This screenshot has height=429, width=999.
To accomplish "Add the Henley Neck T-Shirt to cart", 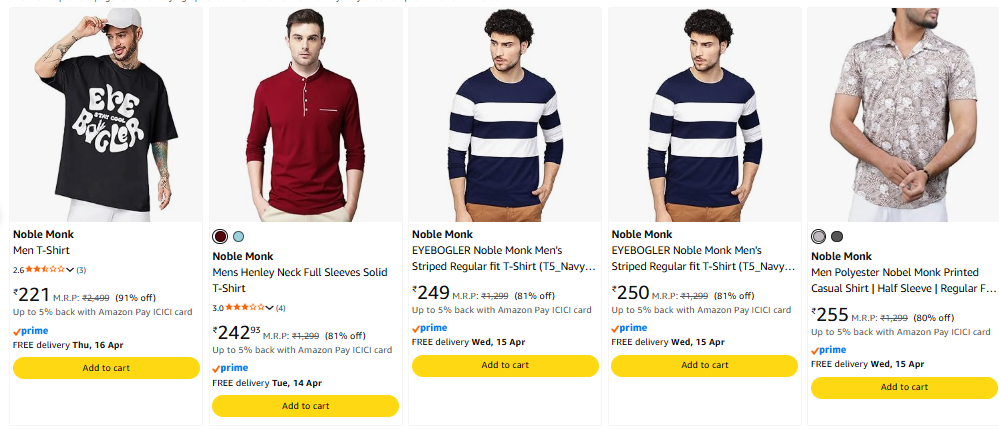I will coord(305,406).
